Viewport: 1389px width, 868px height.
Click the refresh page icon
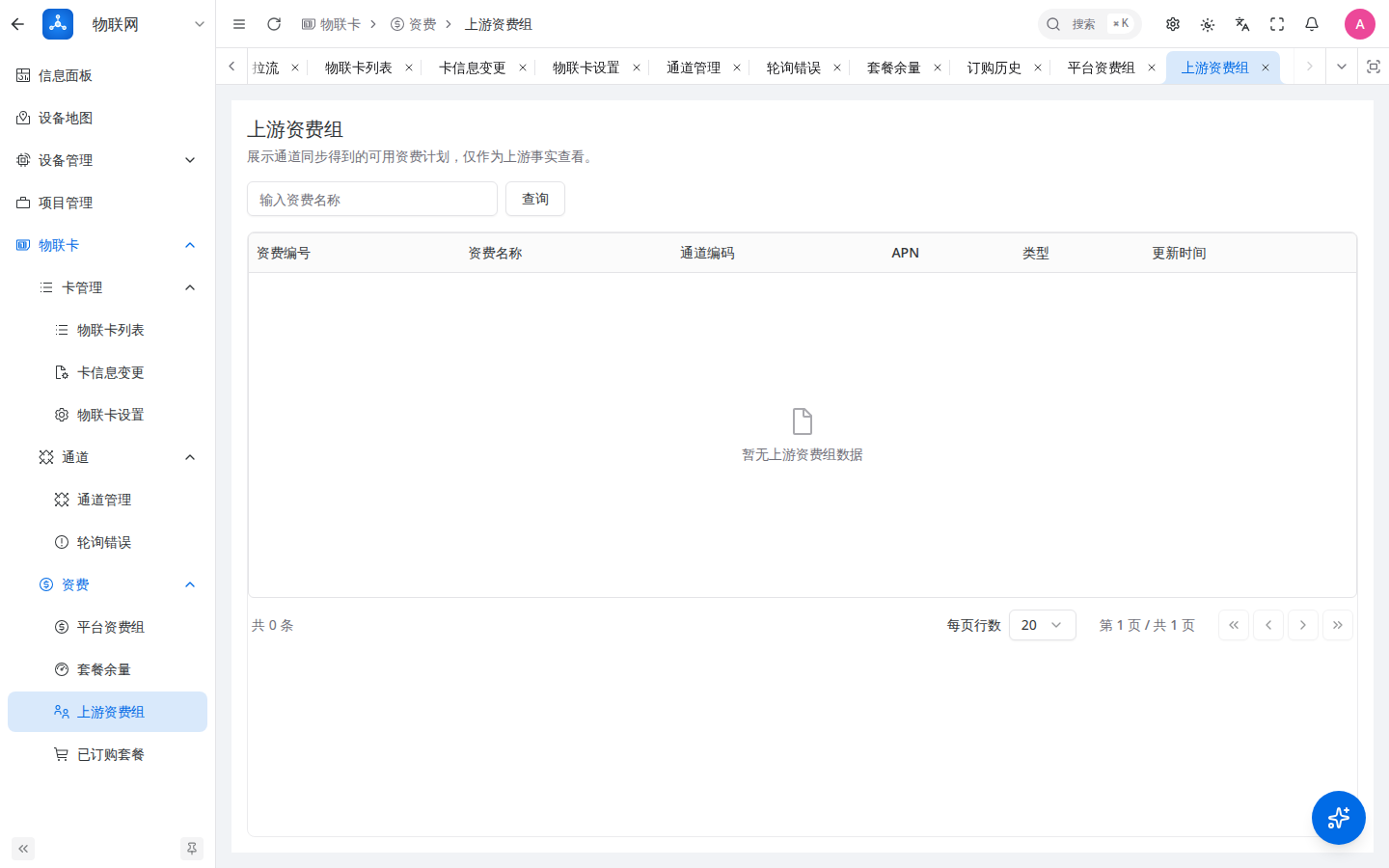click(x=274, y=24)
